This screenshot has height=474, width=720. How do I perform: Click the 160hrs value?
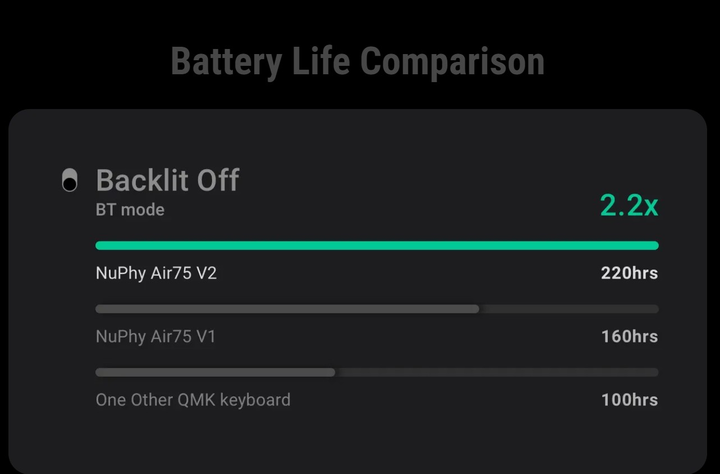(630, 337)
